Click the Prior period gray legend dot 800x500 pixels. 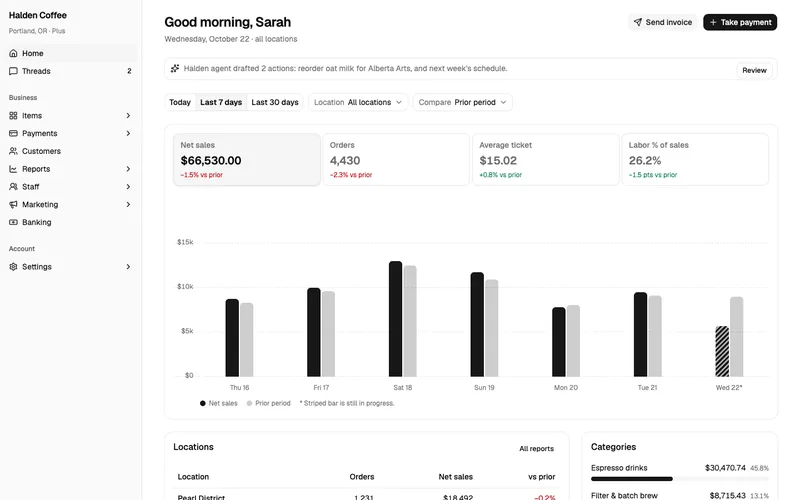click(249, 403)
